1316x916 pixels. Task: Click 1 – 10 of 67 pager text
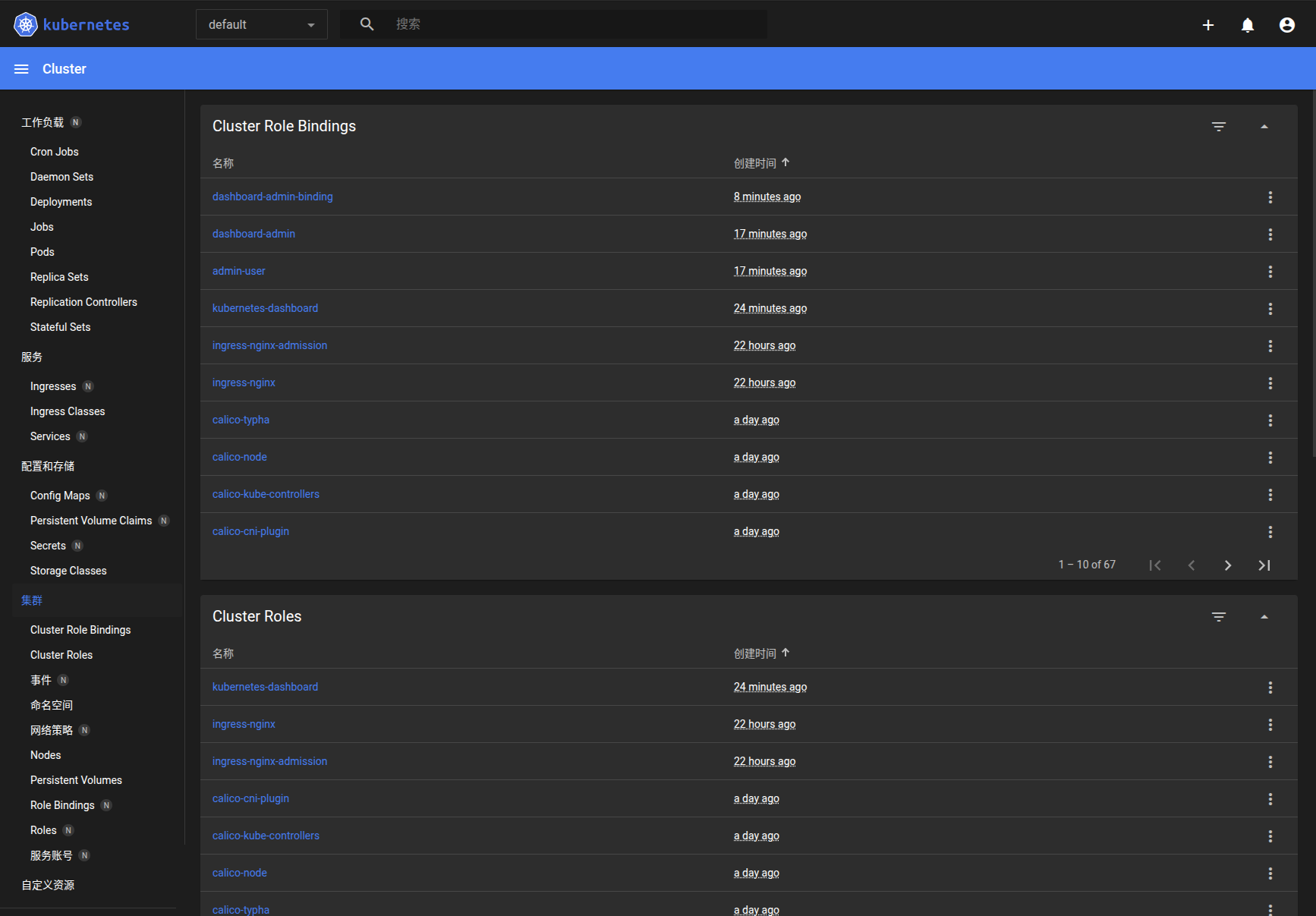point(1087,565)
